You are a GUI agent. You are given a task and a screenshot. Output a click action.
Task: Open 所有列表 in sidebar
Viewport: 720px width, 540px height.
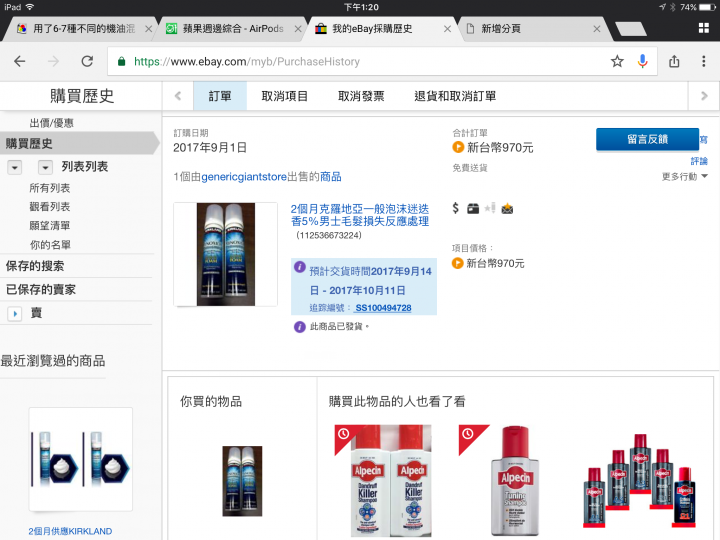(x=50, y=188)
